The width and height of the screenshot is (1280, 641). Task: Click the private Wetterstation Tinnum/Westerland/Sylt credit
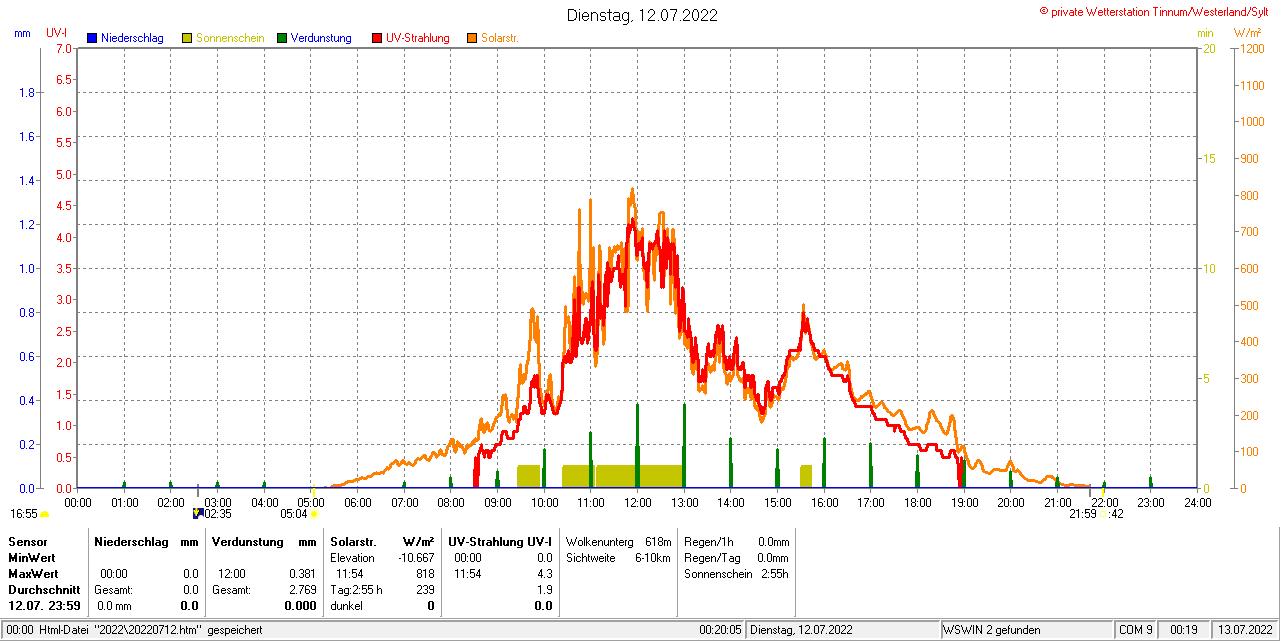coord(1156,11)
